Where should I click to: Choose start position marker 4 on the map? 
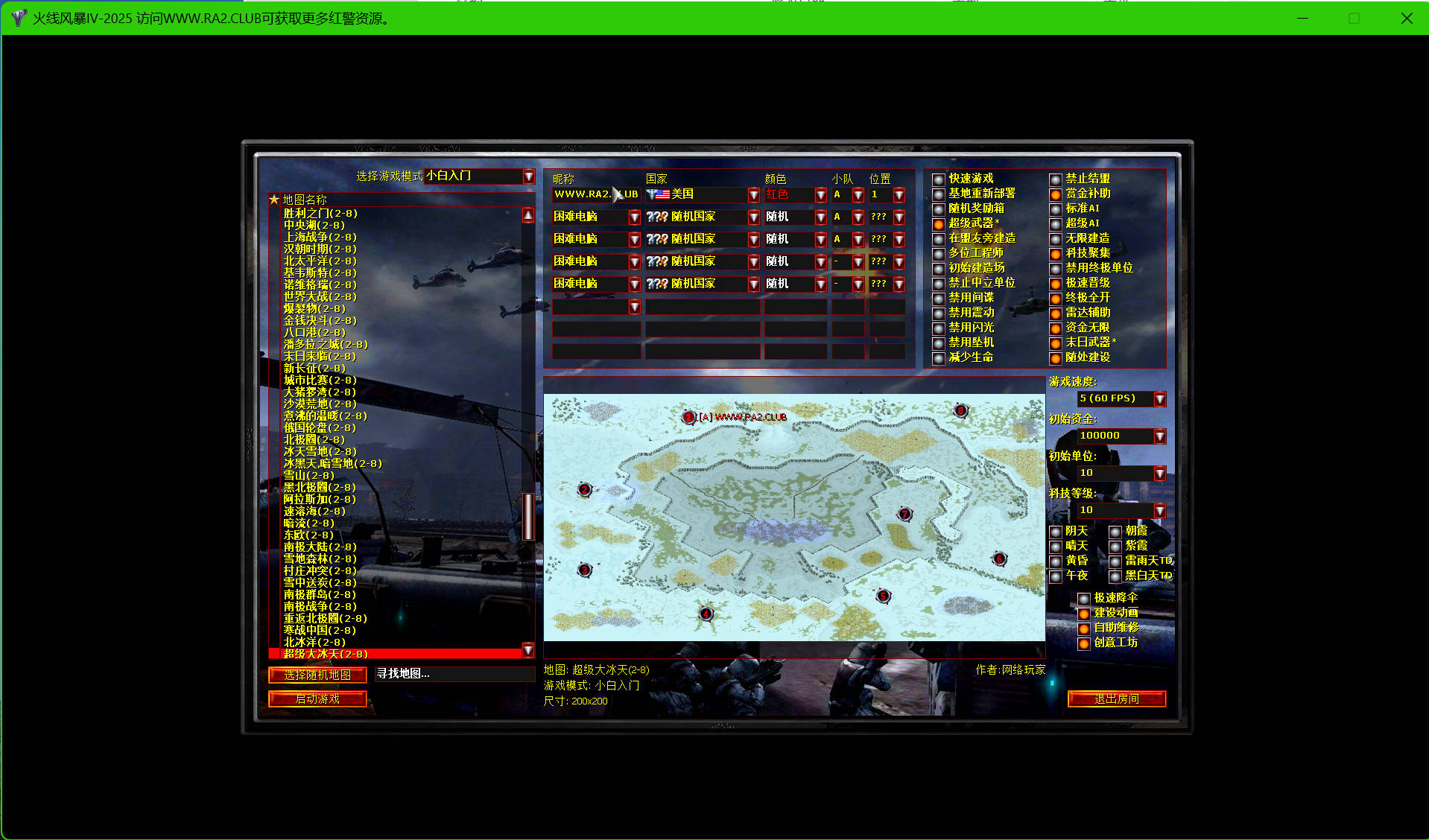[x=706, y=614]
